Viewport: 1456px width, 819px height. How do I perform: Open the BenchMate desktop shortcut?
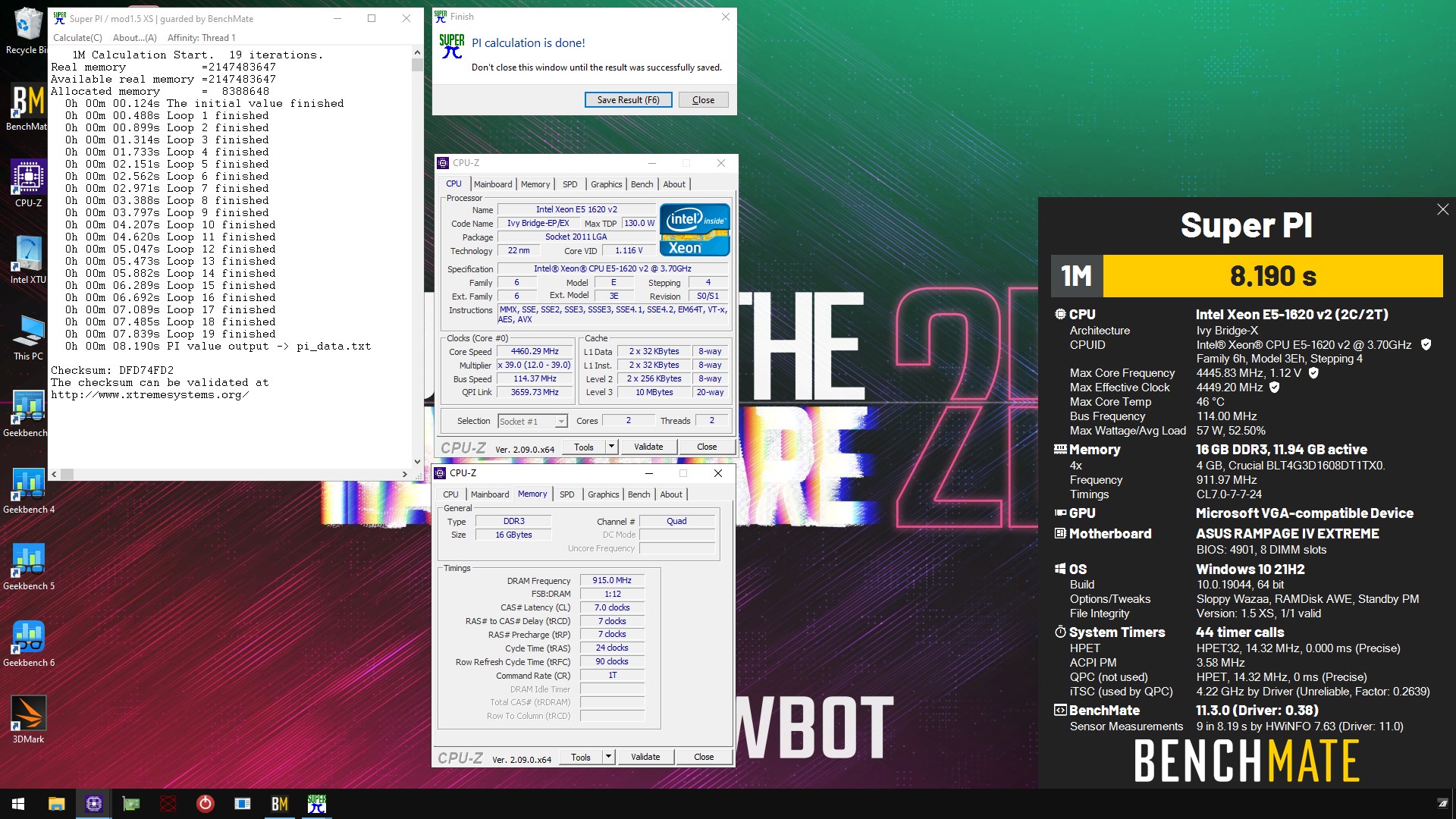click(28, 107)
